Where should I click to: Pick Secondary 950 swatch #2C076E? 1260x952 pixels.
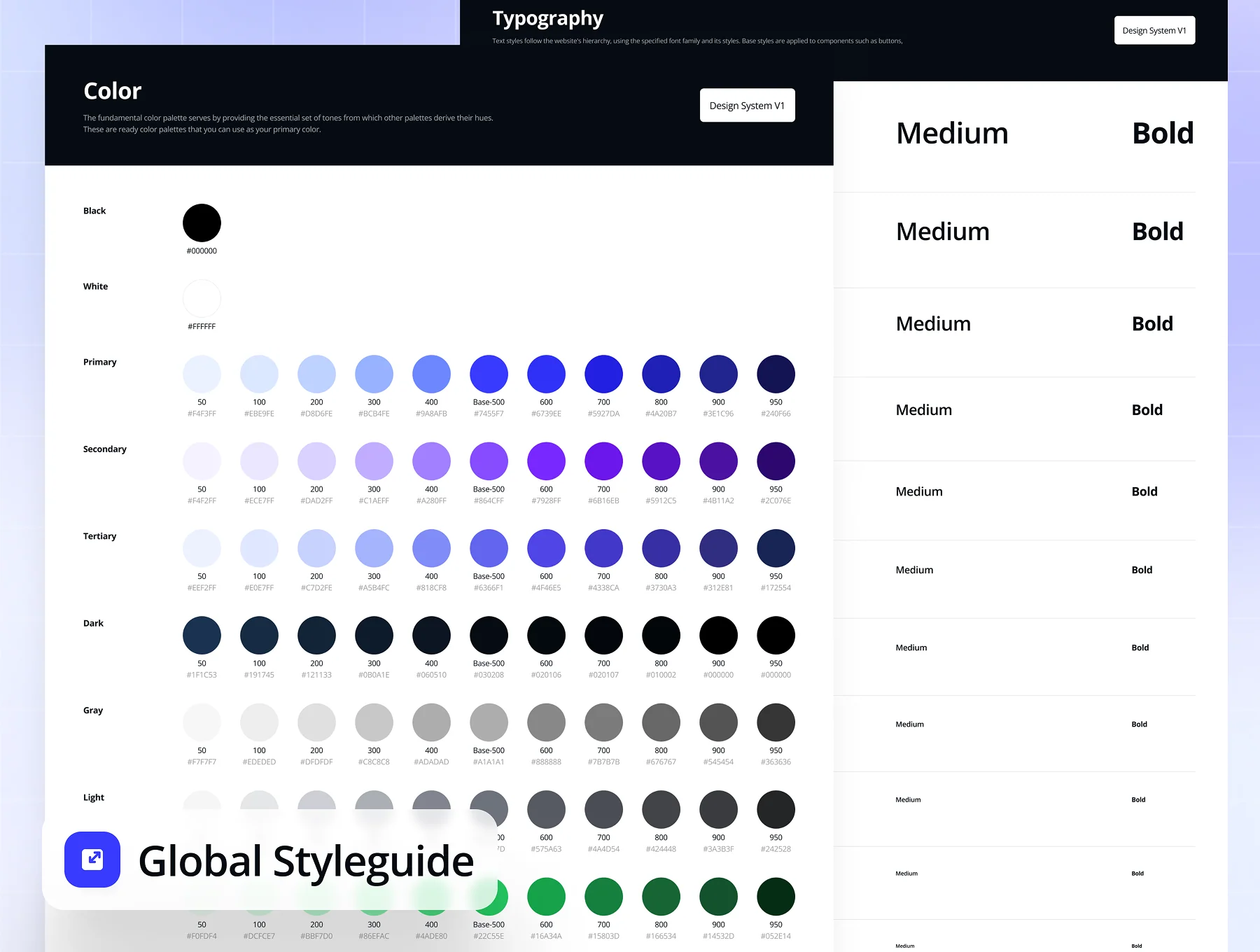776,461
